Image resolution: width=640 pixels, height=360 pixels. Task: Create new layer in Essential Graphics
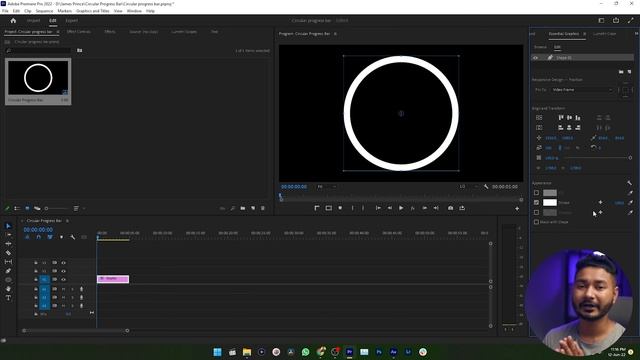(629, 72)
